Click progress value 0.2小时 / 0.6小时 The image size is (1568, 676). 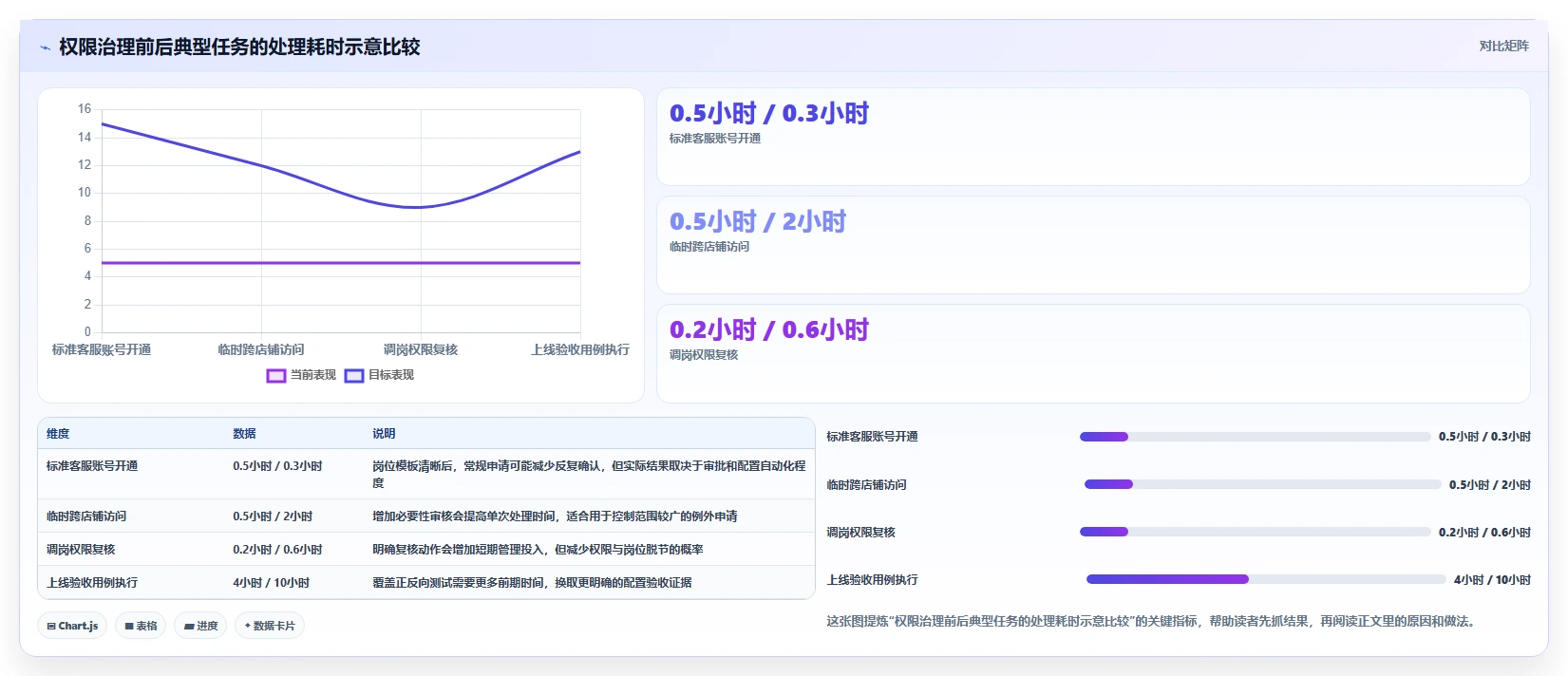coord(1484,532)
